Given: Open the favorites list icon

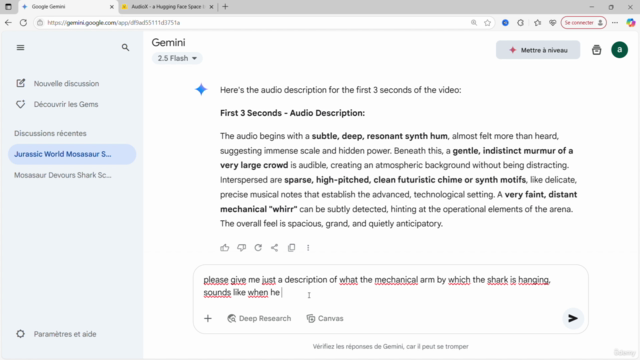Looking at the screenshot, I should (538, 22).
